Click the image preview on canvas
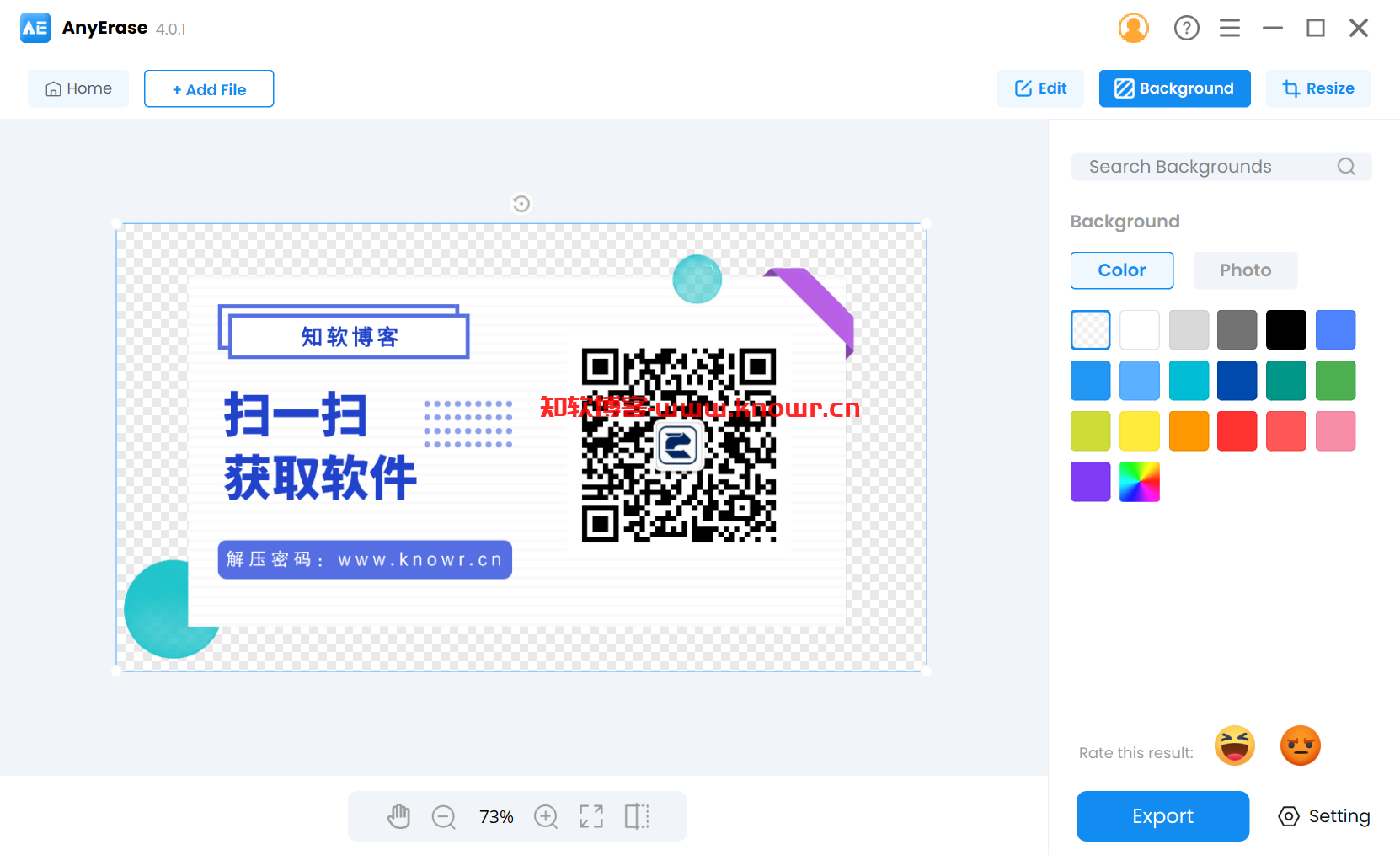The image size is (1400, 855). 521,447
